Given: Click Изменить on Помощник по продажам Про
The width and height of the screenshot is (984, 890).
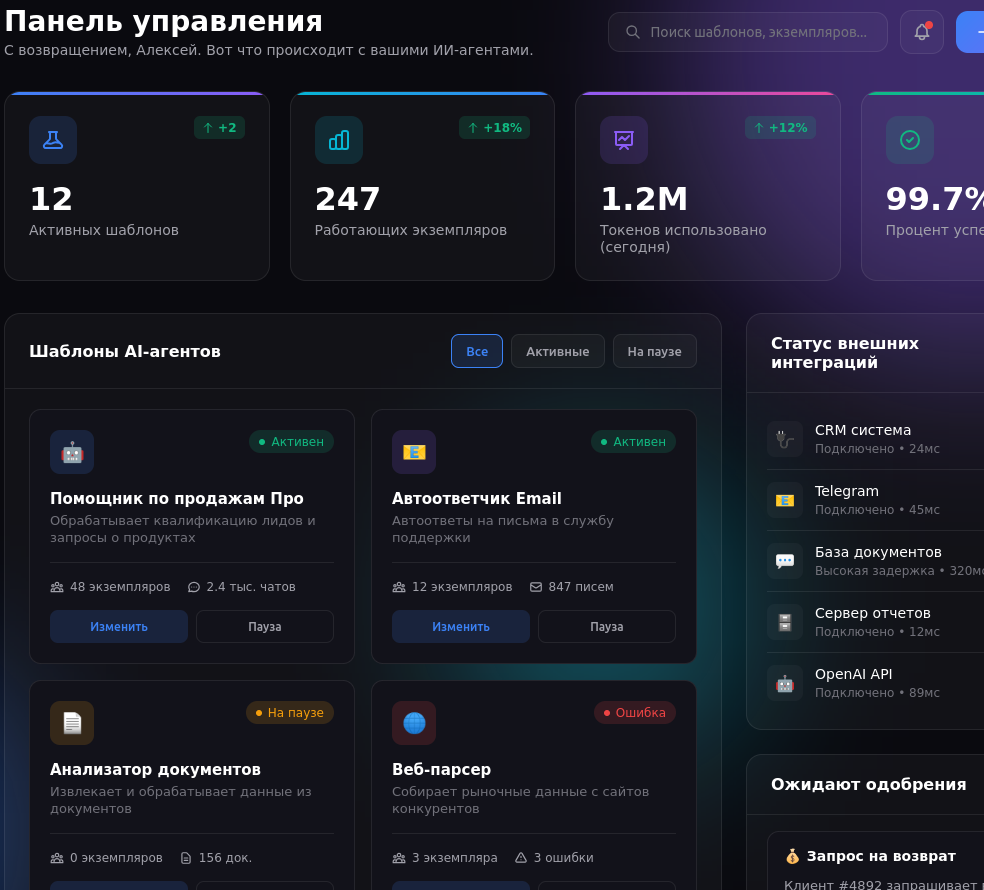Looking at the screenshot, I should pos(118,626).
